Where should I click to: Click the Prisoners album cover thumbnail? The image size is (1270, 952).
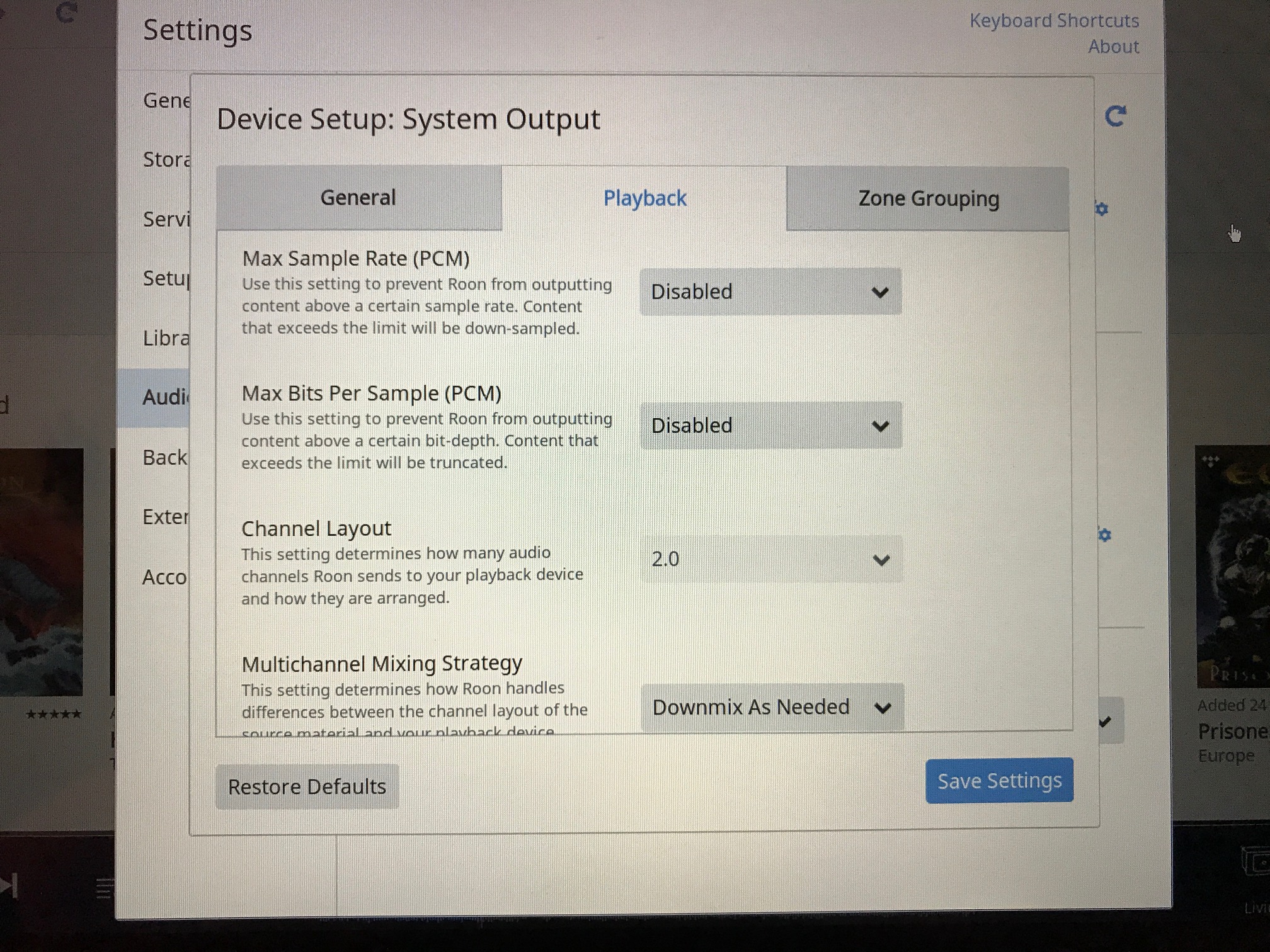[1233, 567]
